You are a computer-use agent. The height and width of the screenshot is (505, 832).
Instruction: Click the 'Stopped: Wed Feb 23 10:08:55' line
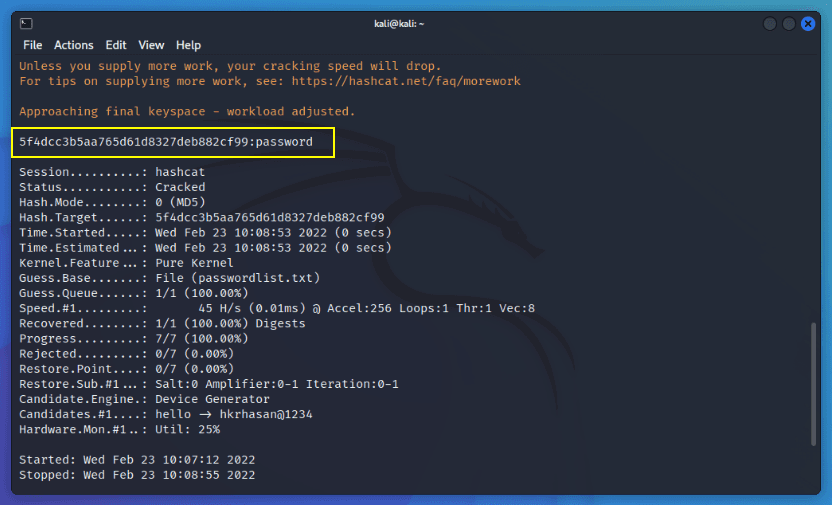[x=137, y=475]
